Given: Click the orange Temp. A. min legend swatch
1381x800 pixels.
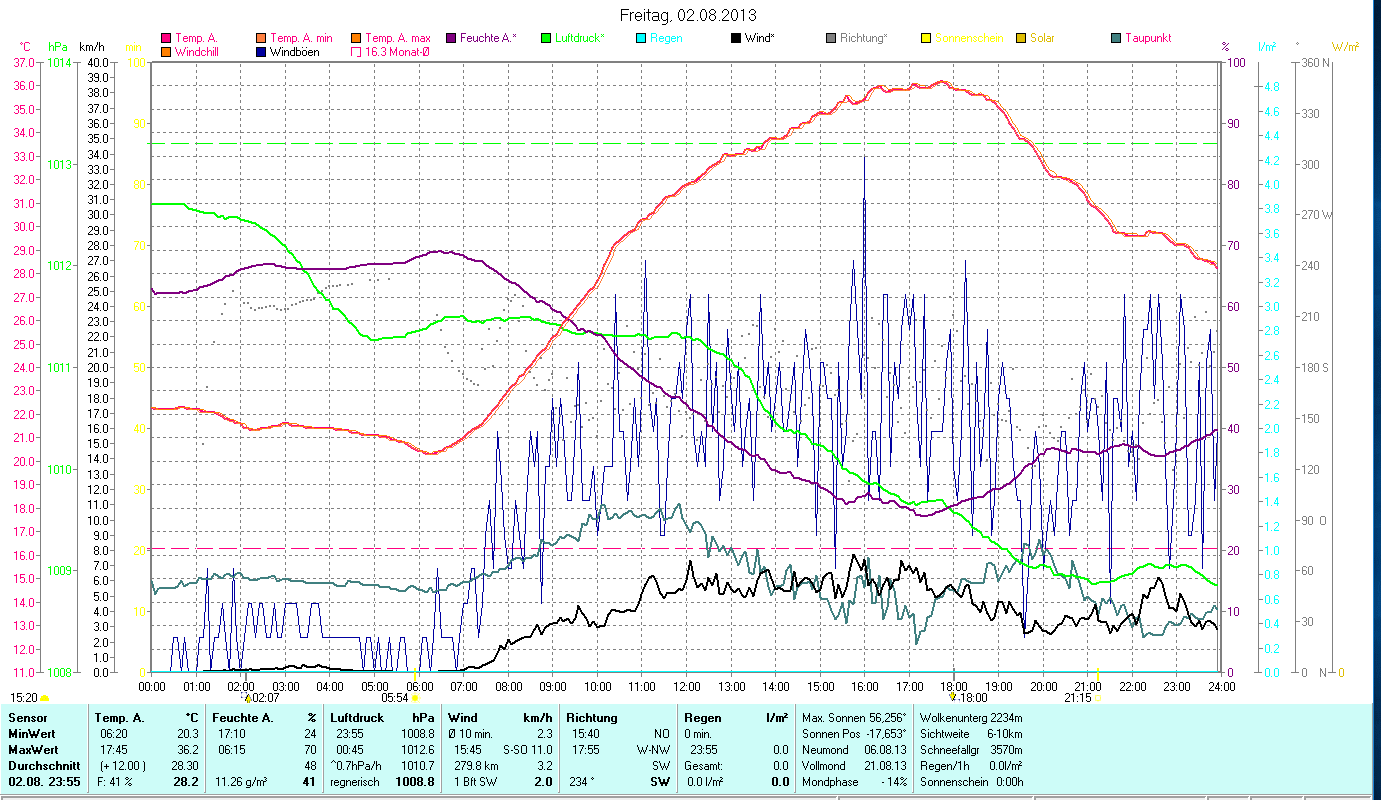Looking at the screenshot, I should tap(262, 38).
